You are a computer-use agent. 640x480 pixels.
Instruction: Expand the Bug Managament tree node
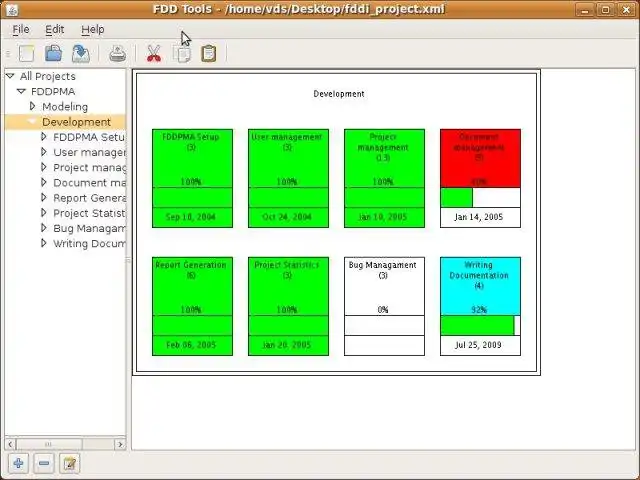(44, 228)
